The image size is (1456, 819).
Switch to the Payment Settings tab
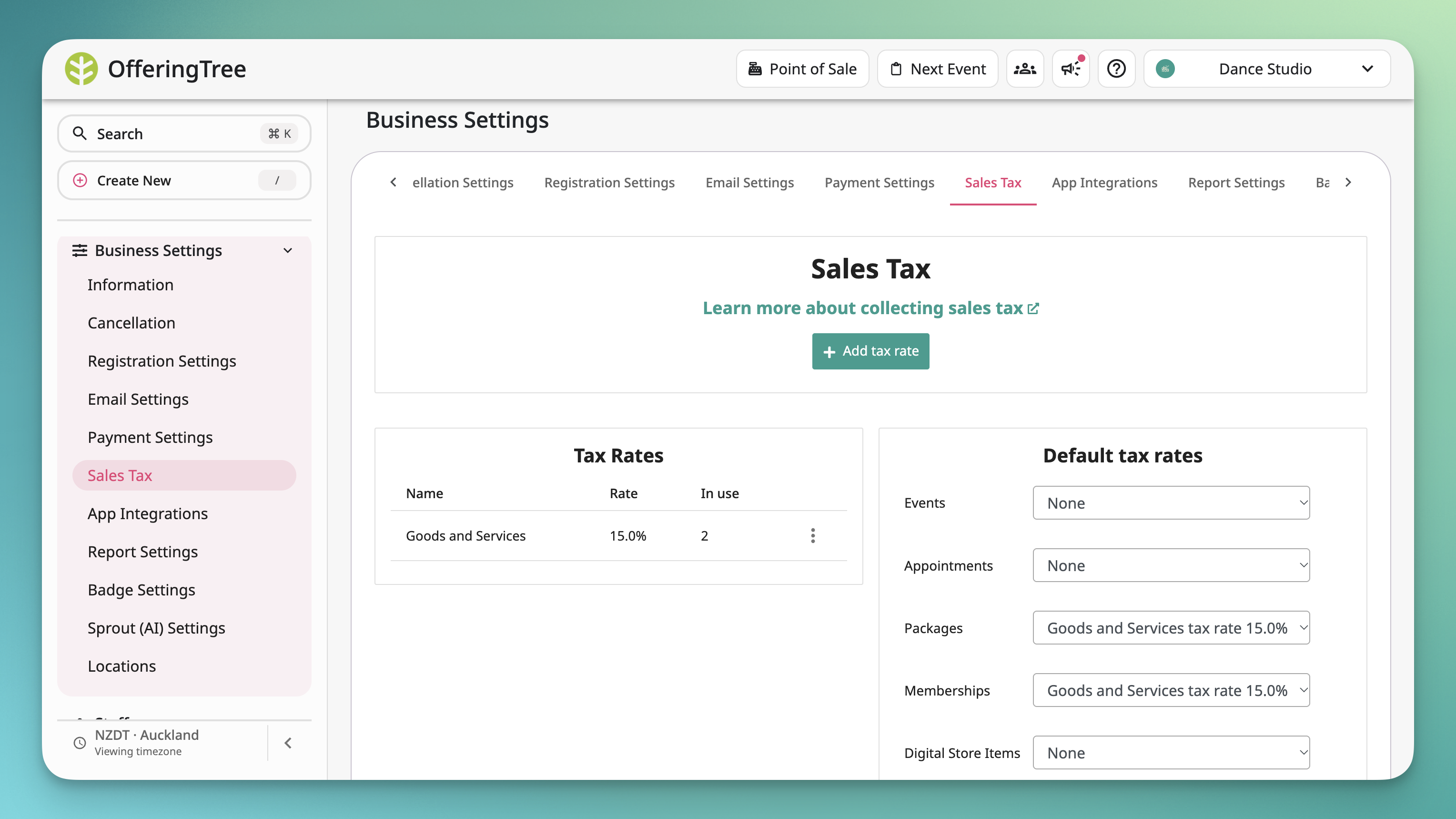pos(879,183)
